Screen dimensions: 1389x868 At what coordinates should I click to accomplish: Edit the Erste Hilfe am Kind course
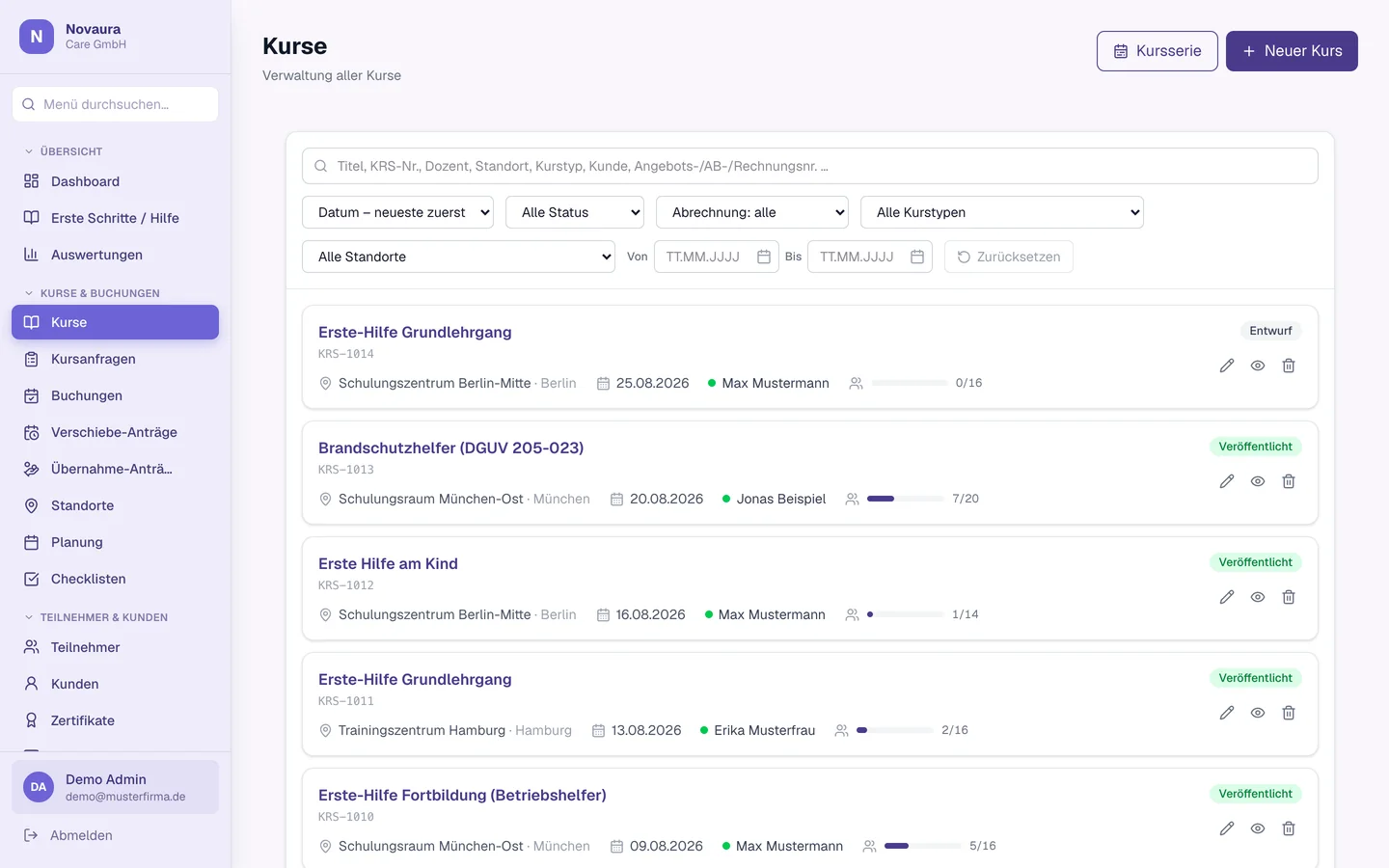click(x=1227, y=597)
